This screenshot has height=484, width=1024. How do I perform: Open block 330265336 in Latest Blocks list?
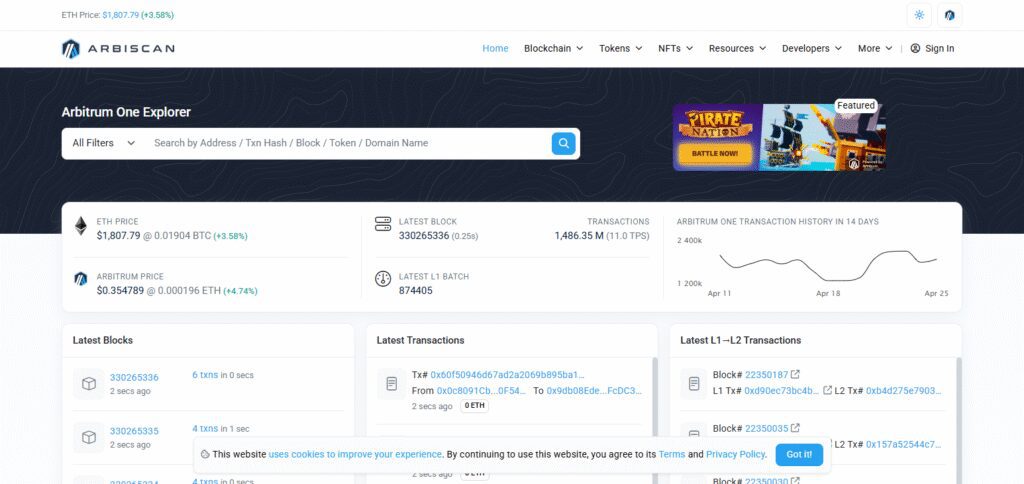click(x=134, y=378)
